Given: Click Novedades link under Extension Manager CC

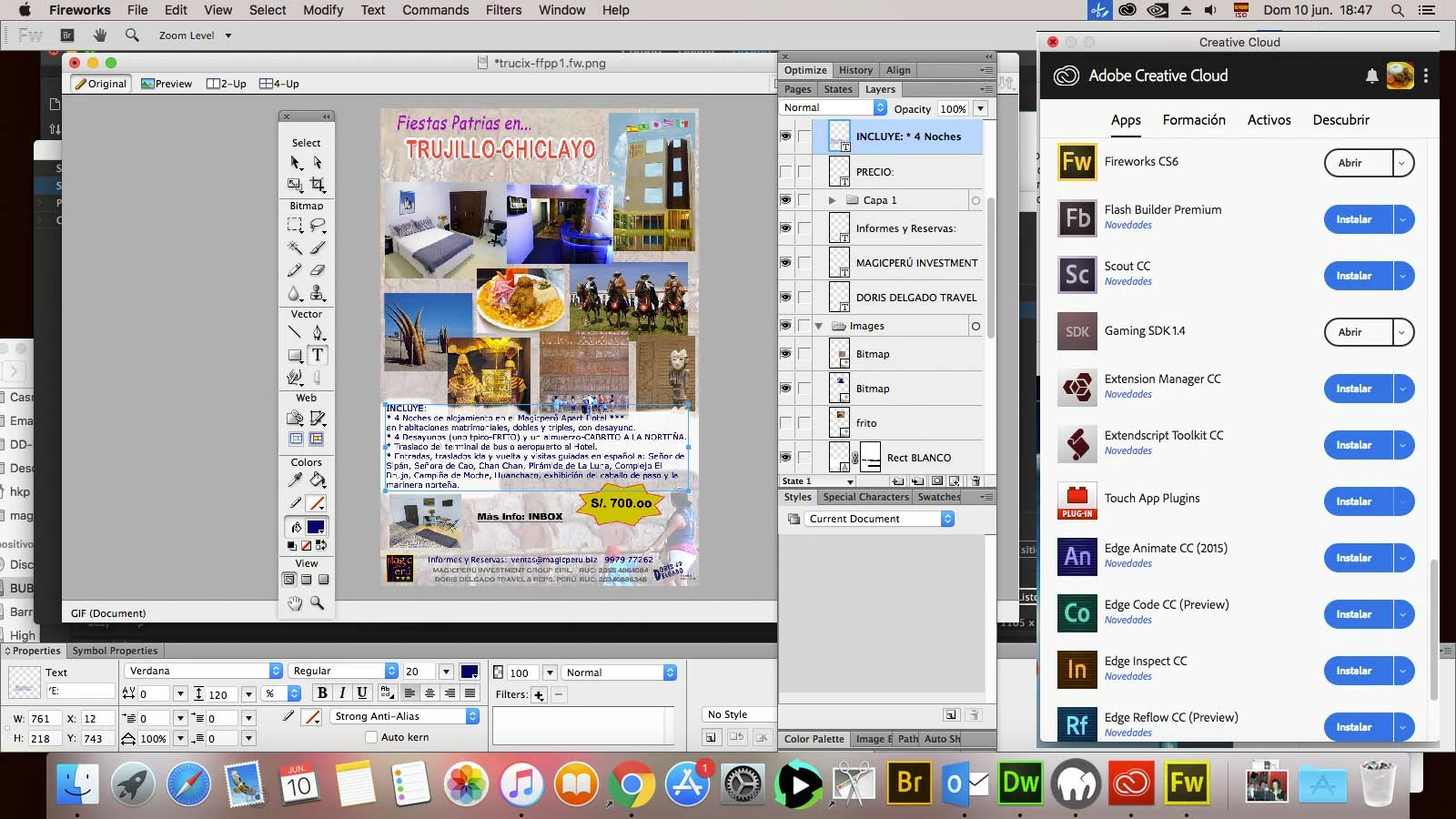Looking at the screenshot, I should [1128, 394].
